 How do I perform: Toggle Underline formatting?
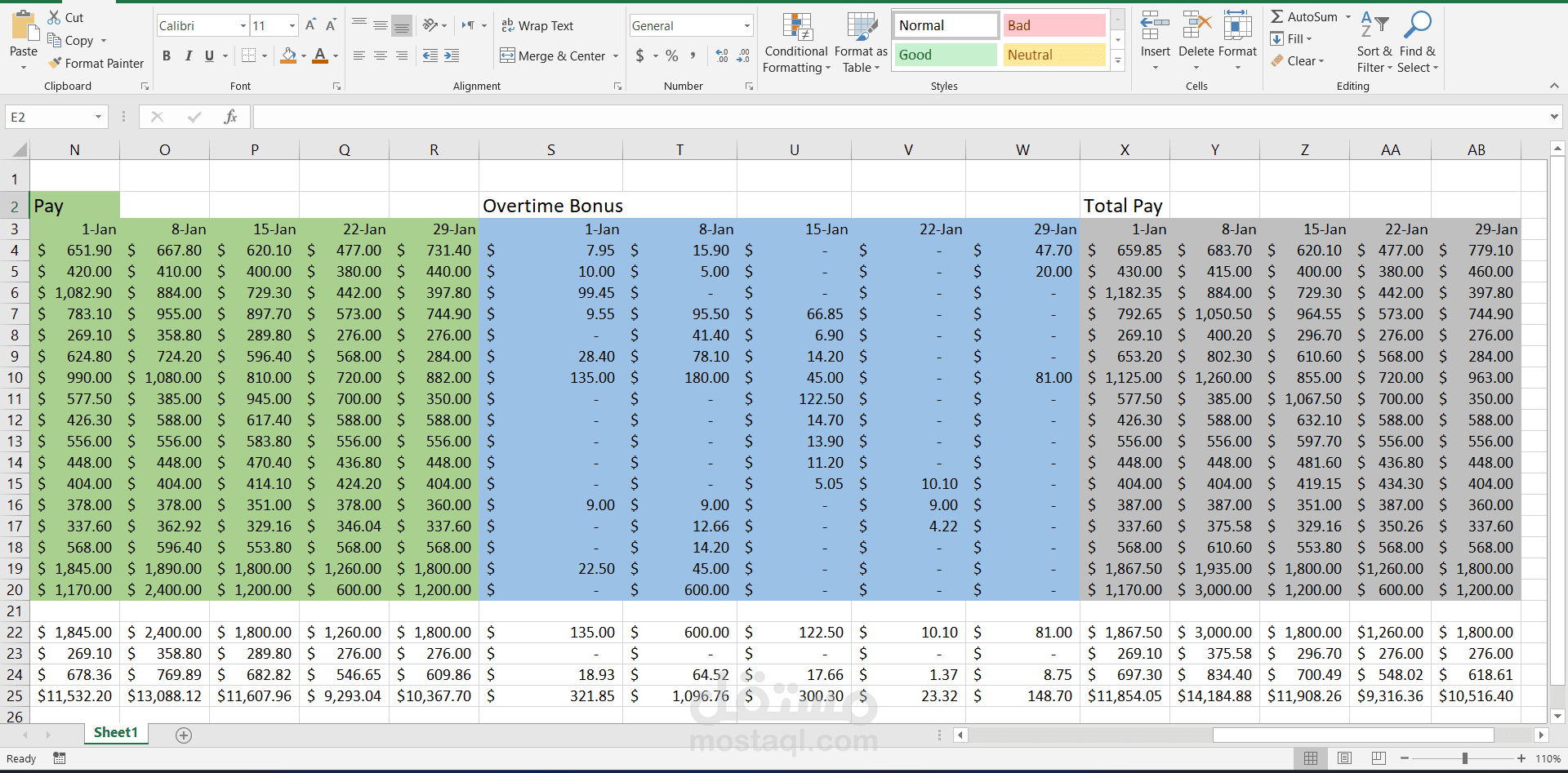point(209,56)
